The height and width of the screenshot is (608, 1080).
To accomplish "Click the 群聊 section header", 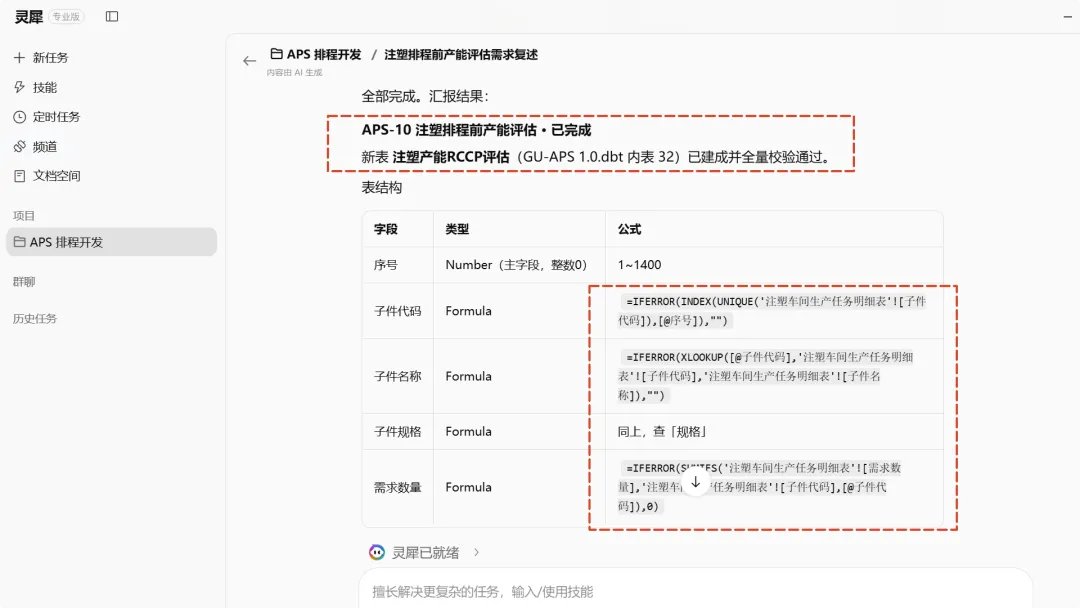I will (x=24, y=282).
